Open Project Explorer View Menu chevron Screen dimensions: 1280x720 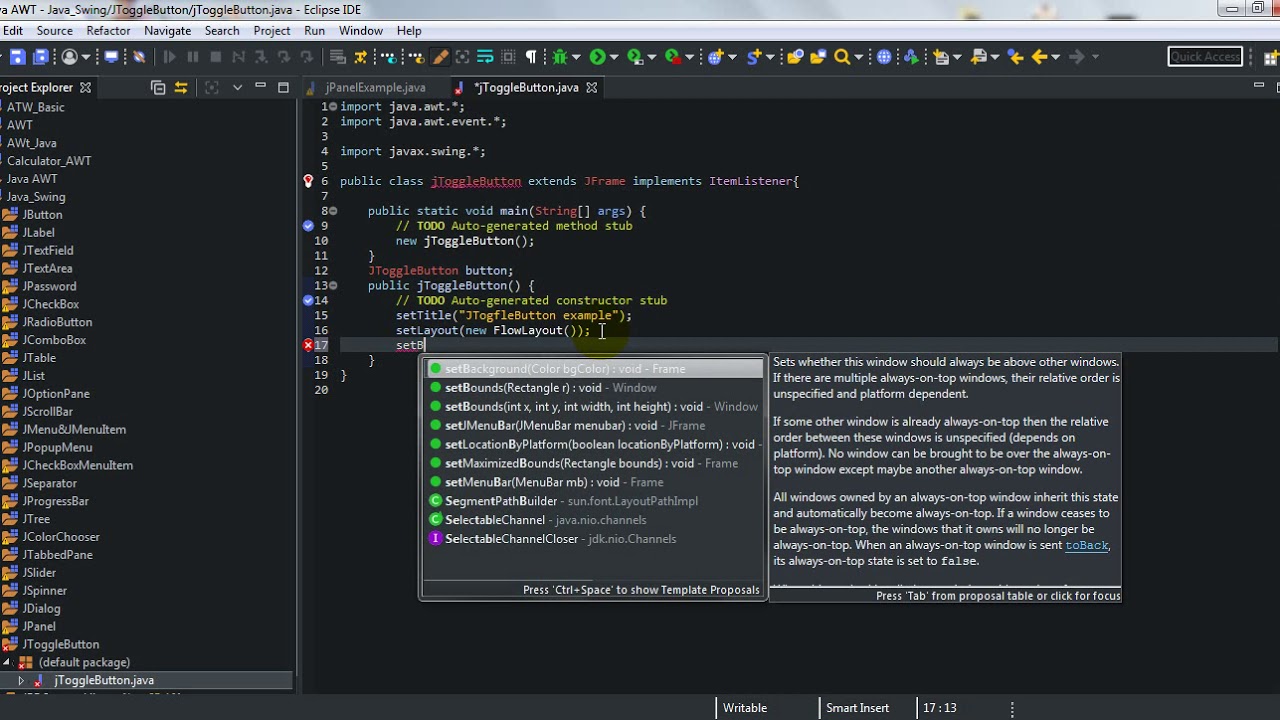(x=237, y=88)
